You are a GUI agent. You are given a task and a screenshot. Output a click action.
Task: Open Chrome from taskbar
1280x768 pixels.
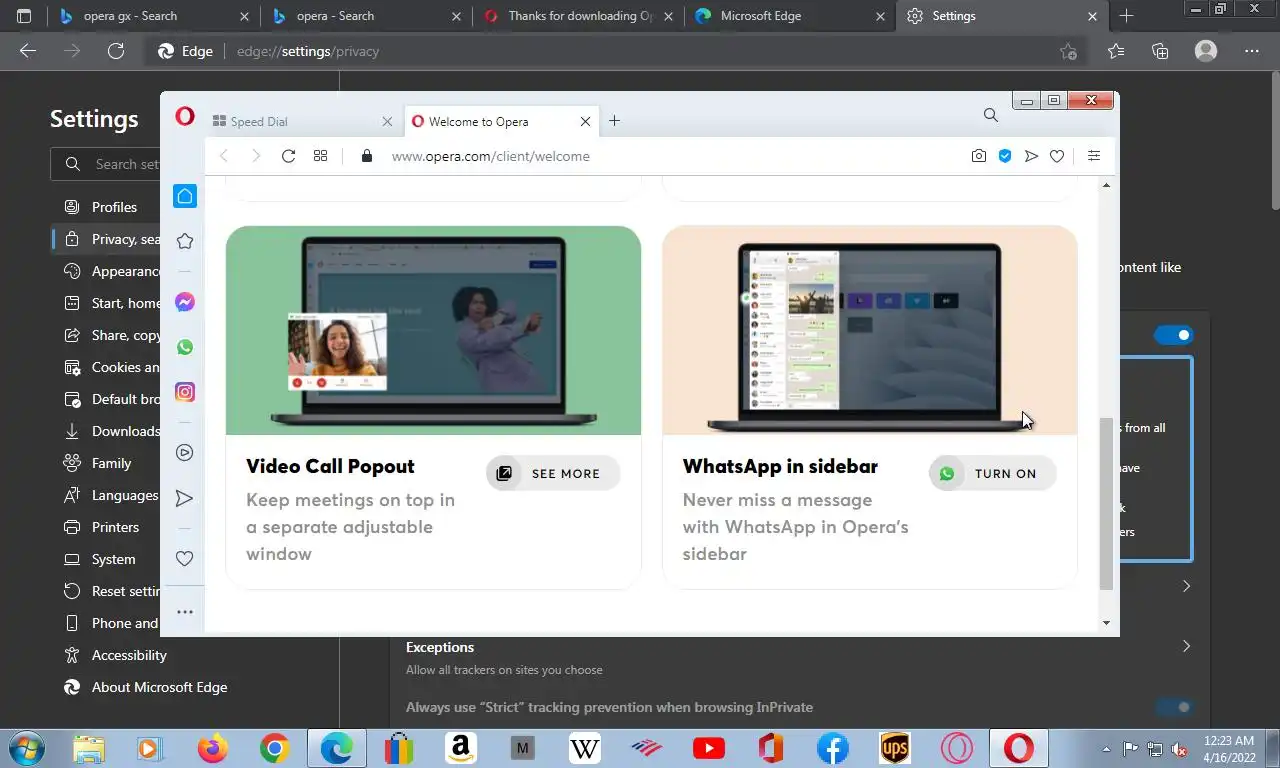pyautogui.click(x=274, y=748)
